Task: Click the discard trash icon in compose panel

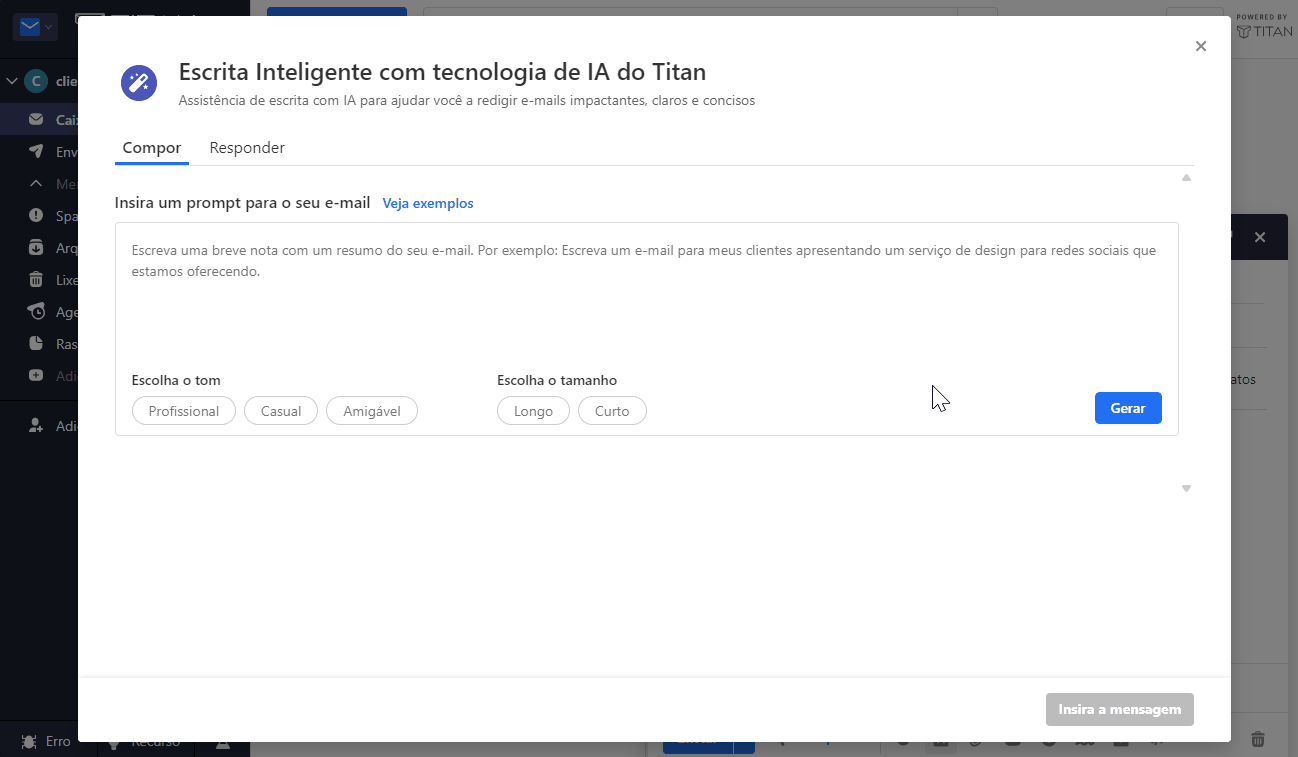Action: (x=1258, y=739)
